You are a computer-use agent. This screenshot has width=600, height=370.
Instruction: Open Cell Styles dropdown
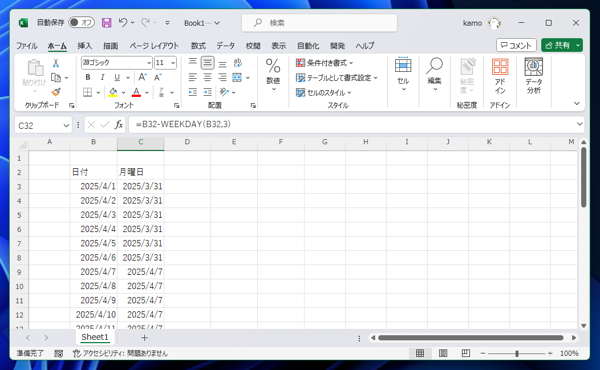pyautogui.click(x=324, y=93)
